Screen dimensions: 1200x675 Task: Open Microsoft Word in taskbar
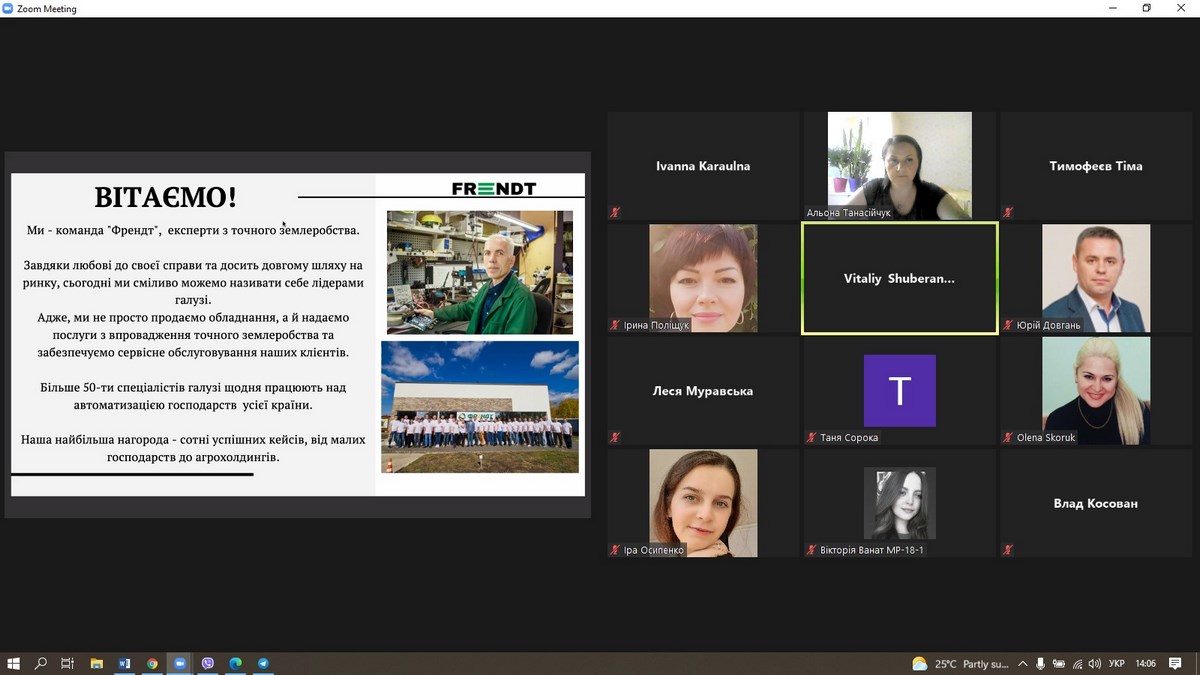click(125, 663)
